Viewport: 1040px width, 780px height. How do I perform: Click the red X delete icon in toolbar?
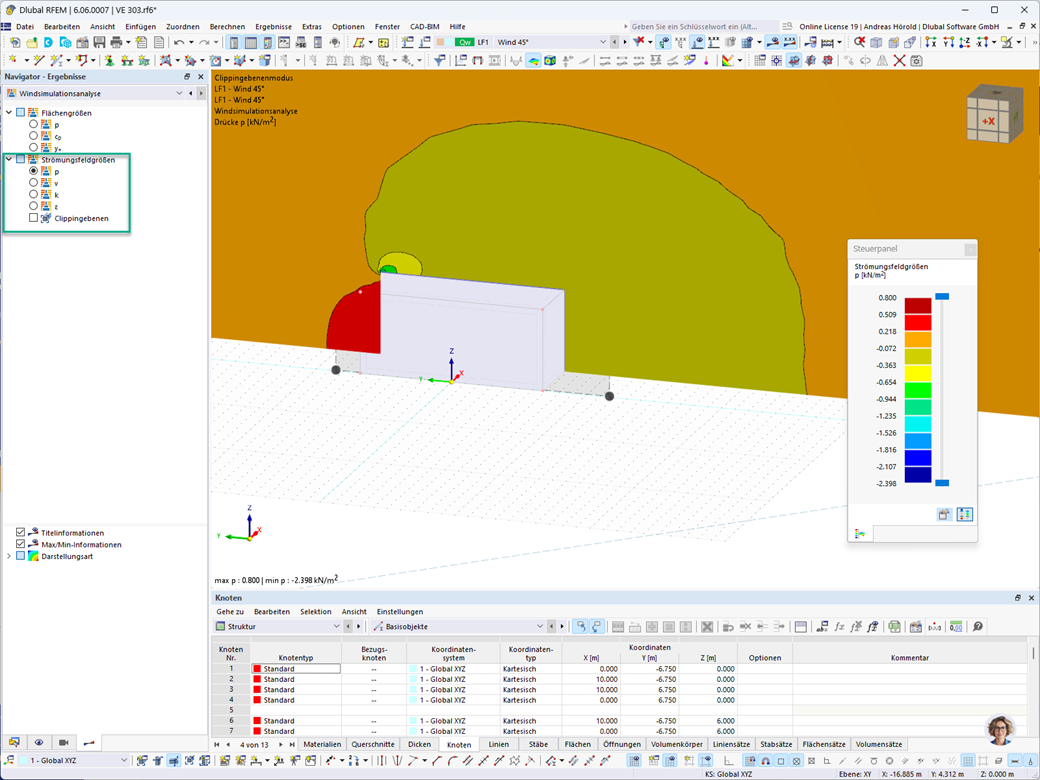pyautogui.click(x=899, y=60)
